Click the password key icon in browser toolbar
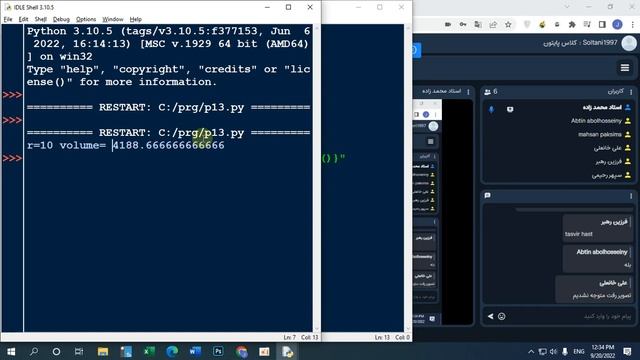The image size is (640, 360). [462, 24]
